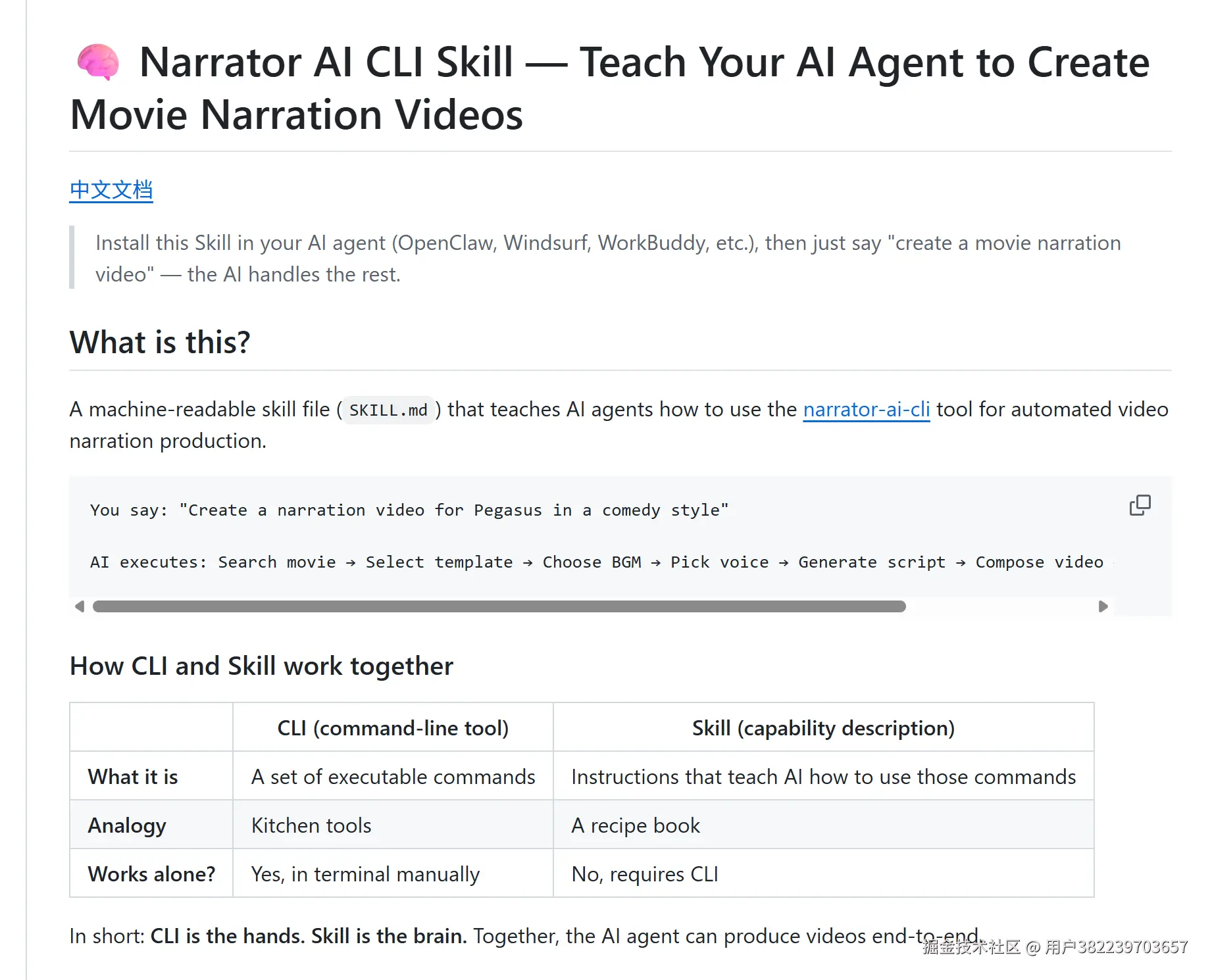
Task: Select the "CLI (command-line tool)" column header
Action: (x=393, y=727)
